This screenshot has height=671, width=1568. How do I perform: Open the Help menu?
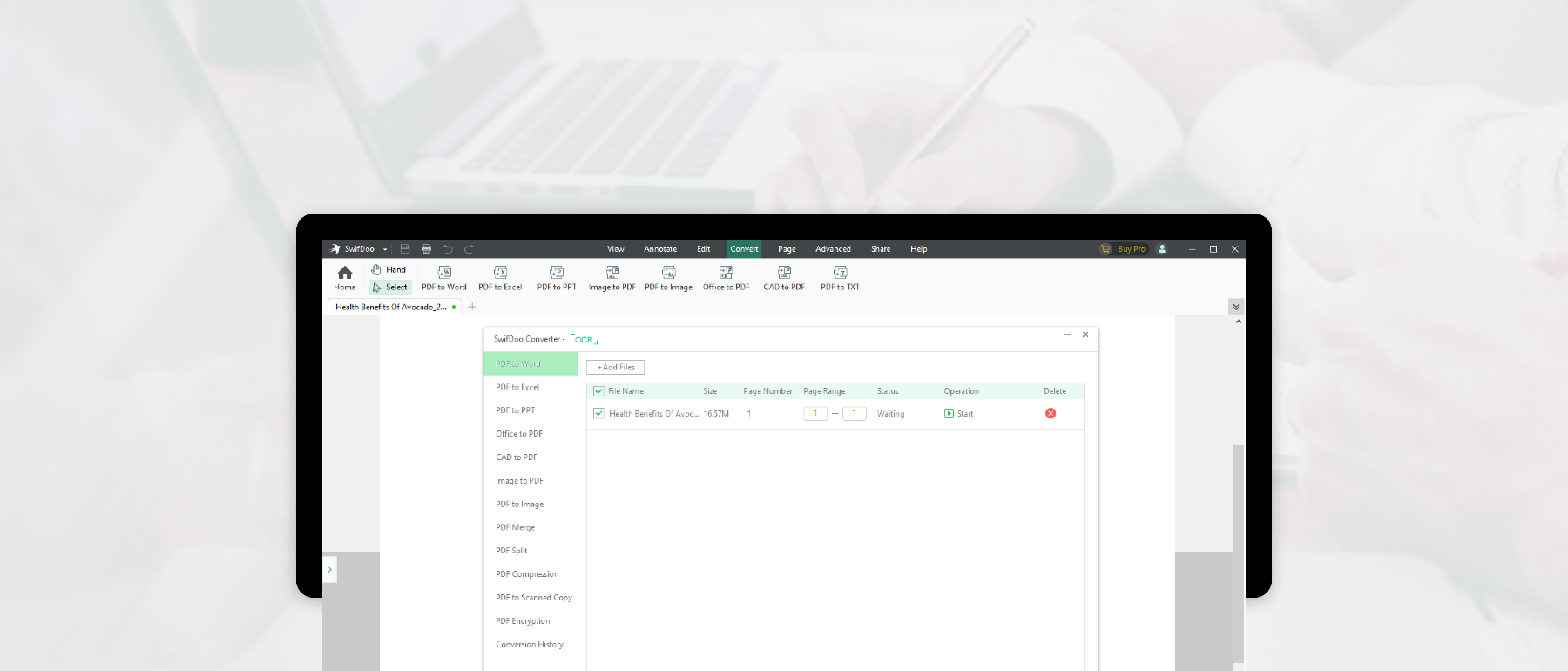(x=919, y=249)
